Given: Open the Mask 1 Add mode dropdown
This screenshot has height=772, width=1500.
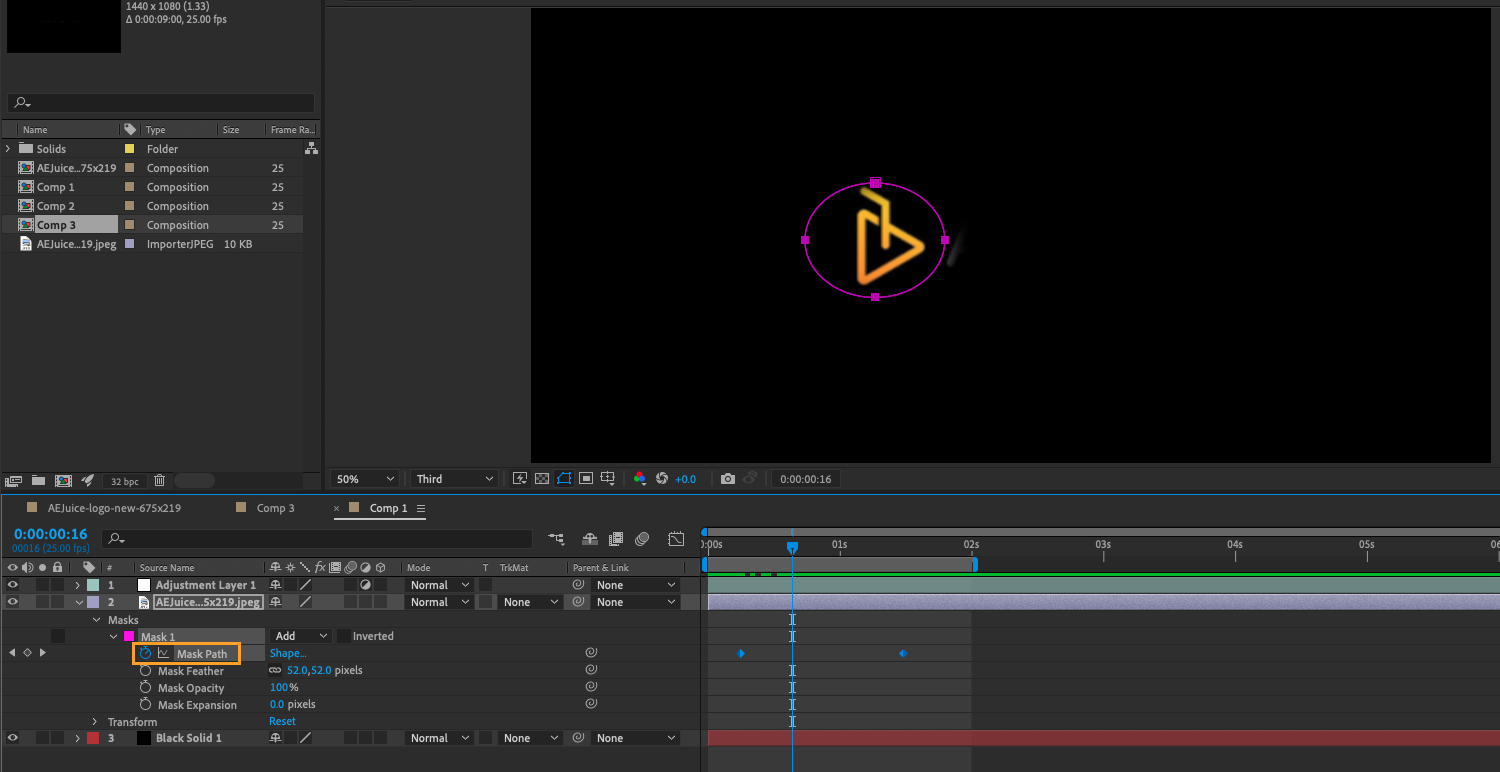Looking at the screenshot, I should [x=301, y=636].
